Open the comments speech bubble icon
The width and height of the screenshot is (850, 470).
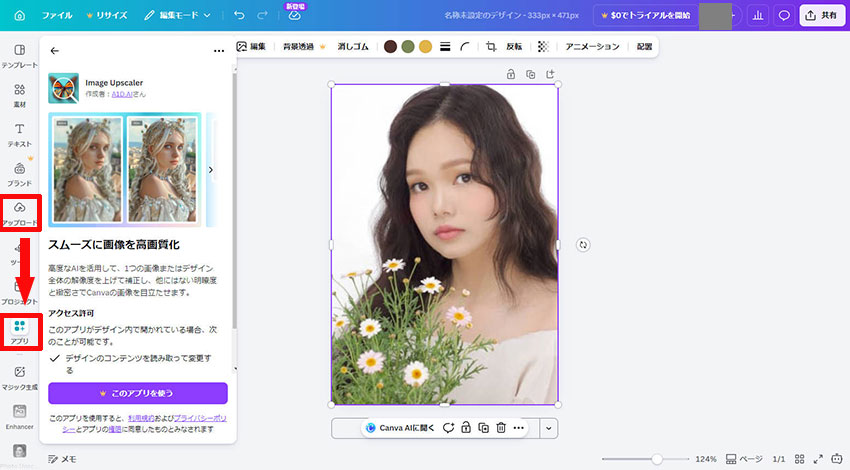point(784,15)
